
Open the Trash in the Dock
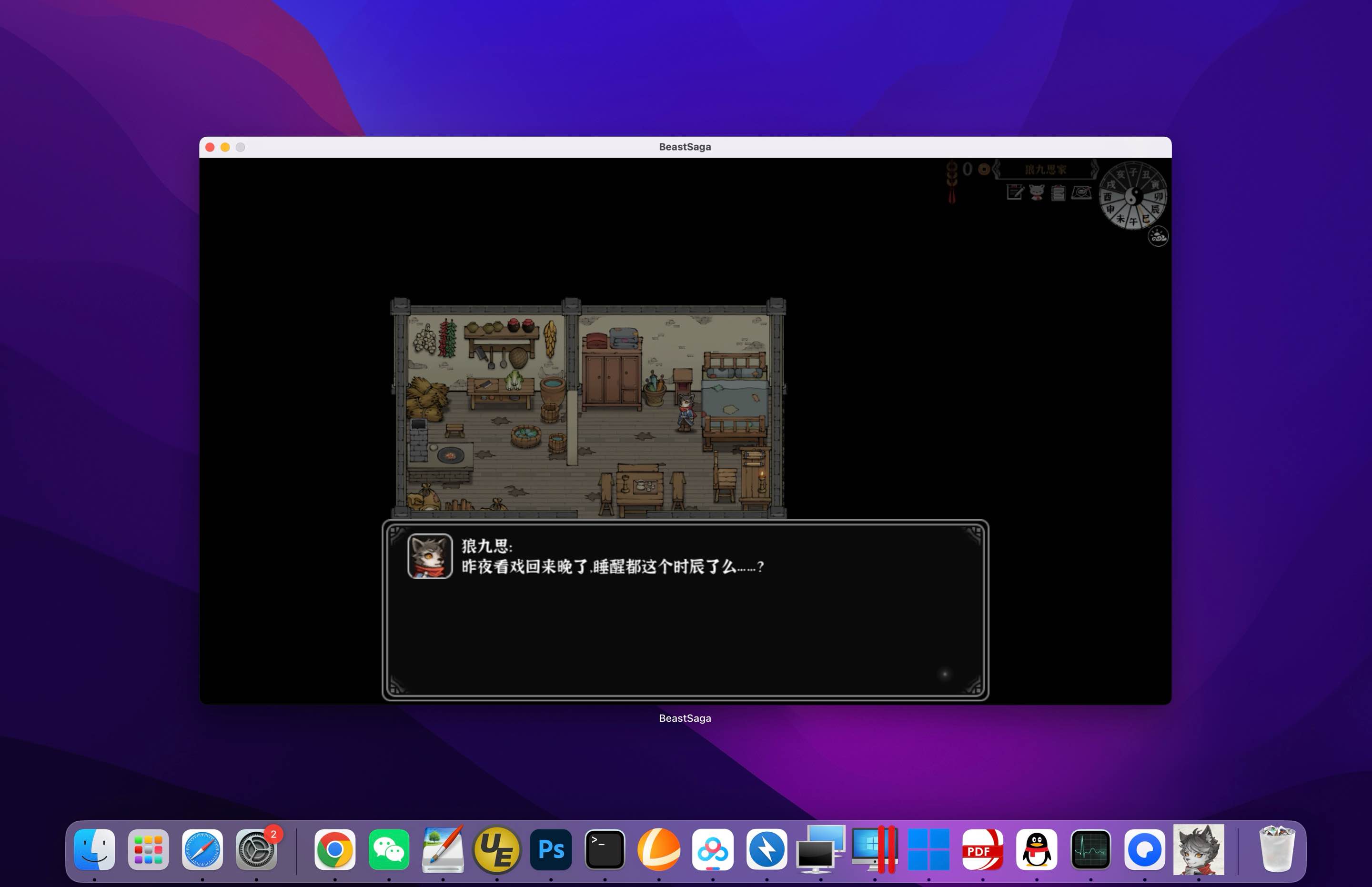pyautogui.click(x=1277, y=849)
